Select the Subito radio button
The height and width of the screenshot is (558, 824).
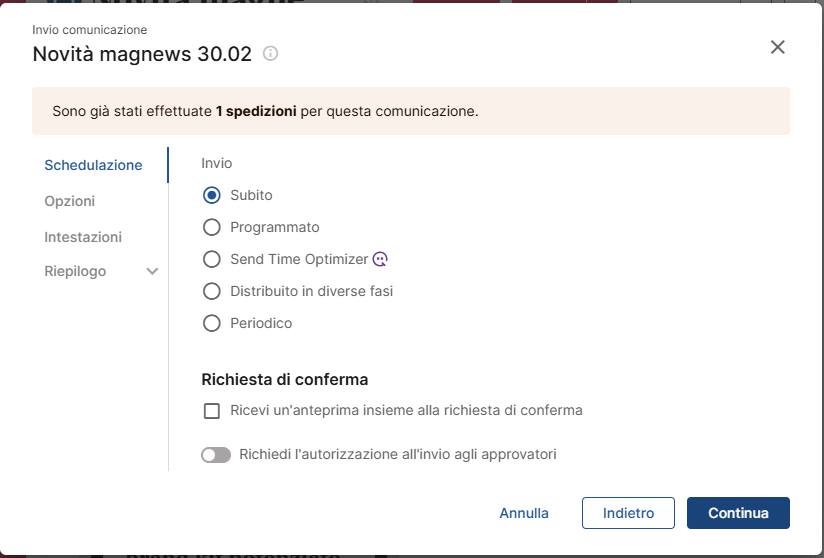pos(212,195)
